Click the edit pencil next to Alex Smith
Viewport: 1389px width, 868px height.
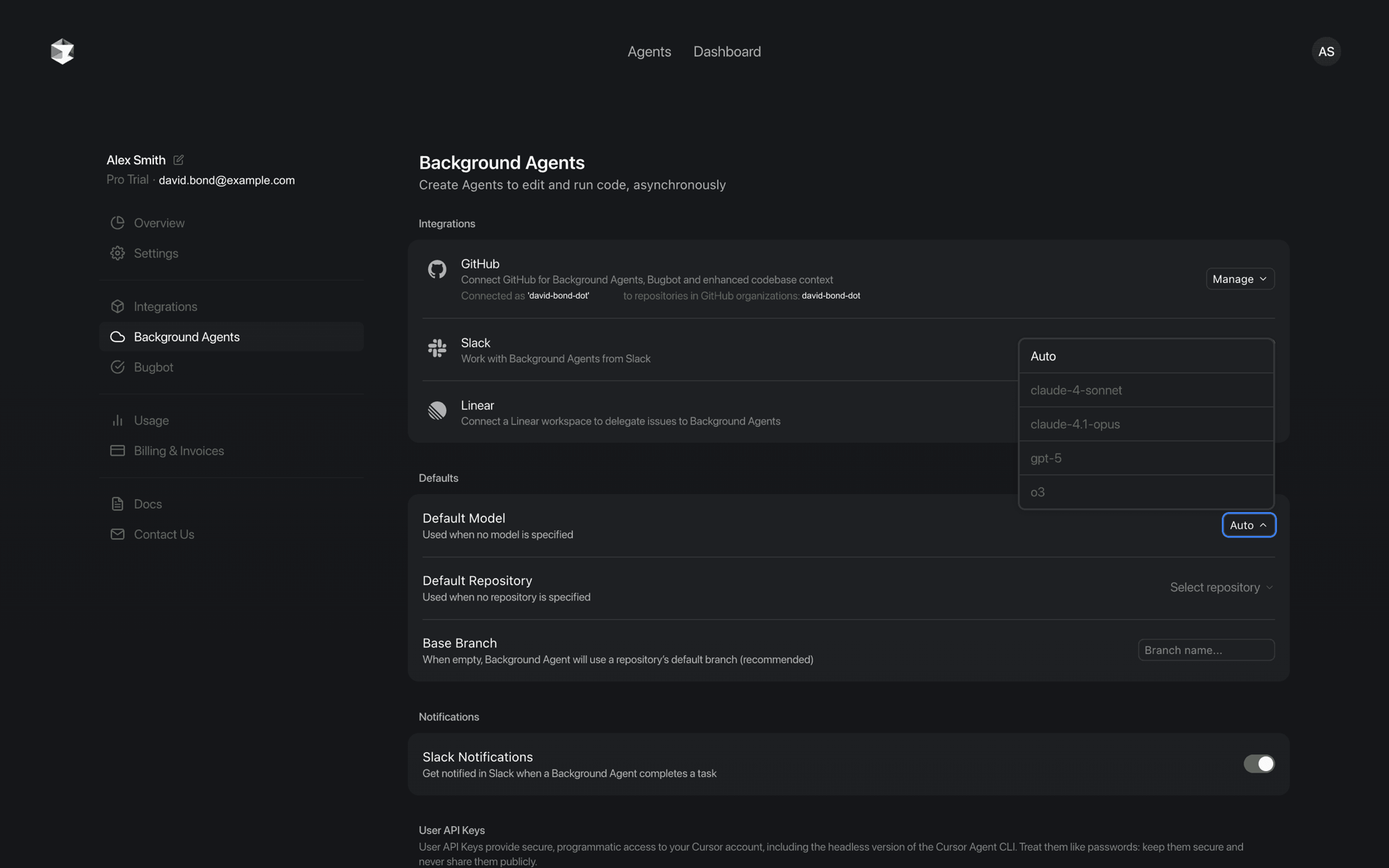coord(178,160)
